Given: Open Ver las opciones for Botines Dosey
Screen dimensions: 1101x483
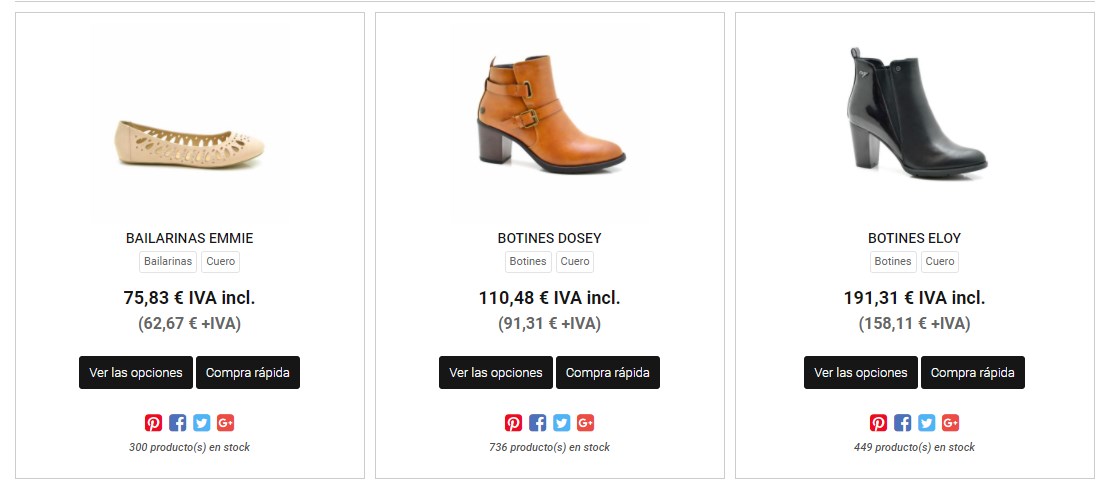Looking at the screenshot, I should click(496, 373).
